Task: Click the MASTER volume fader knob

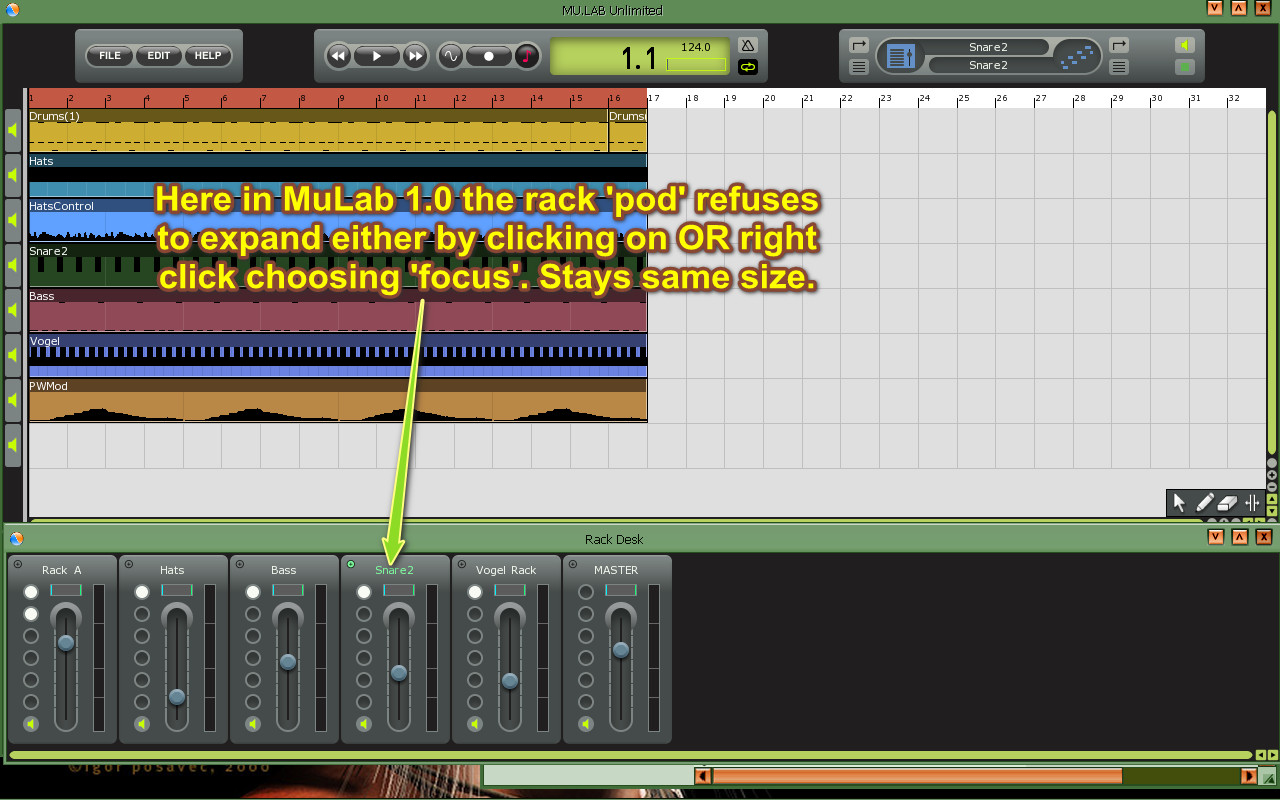Action: [x=621, y=650]
